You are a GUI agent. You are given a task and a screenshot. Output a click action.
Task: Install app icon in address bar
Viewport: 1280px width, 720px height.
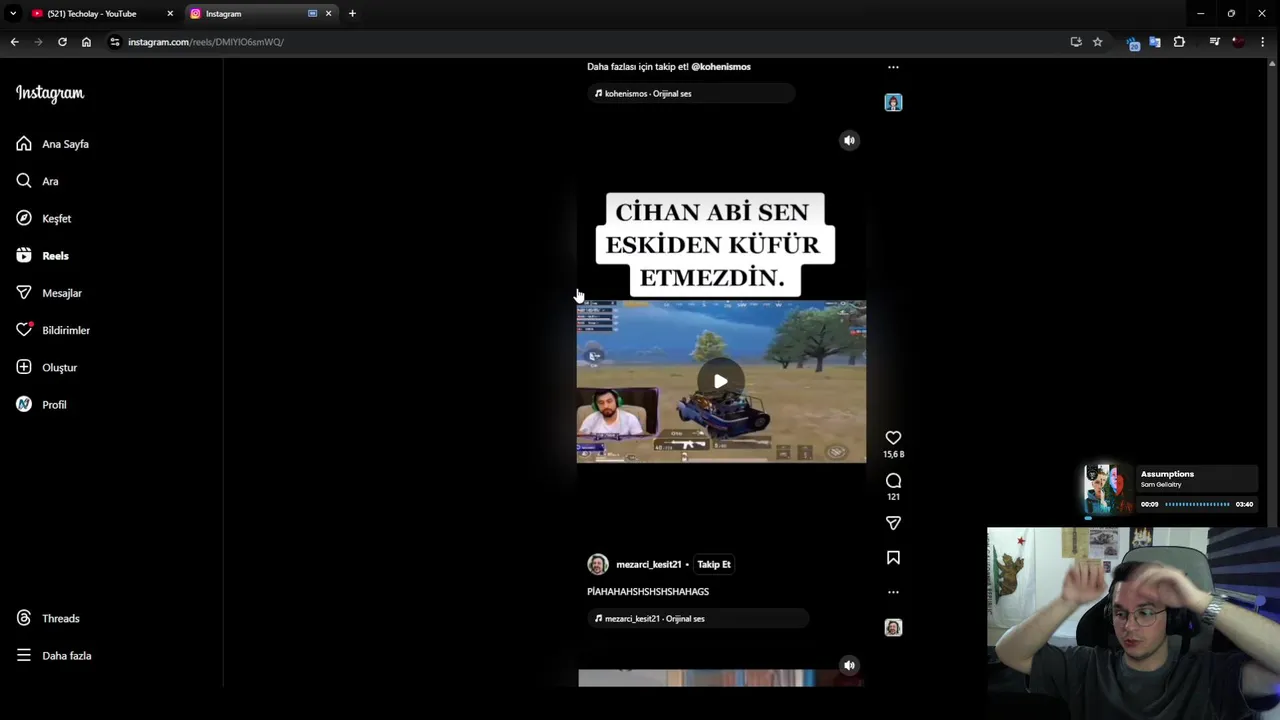(1076, 42)
